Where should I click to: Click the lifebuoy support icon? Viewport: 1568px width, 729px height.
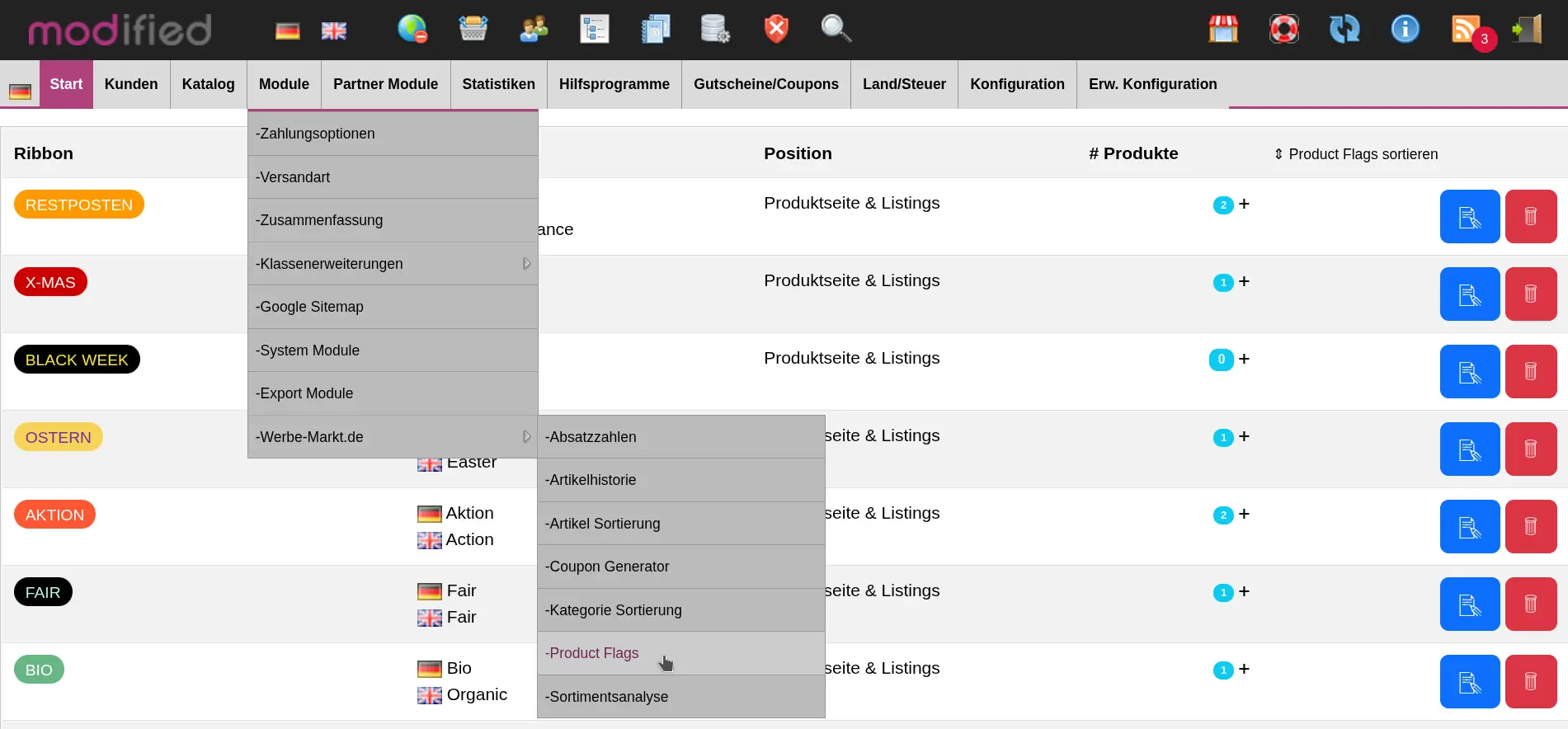coord(1283,29)
